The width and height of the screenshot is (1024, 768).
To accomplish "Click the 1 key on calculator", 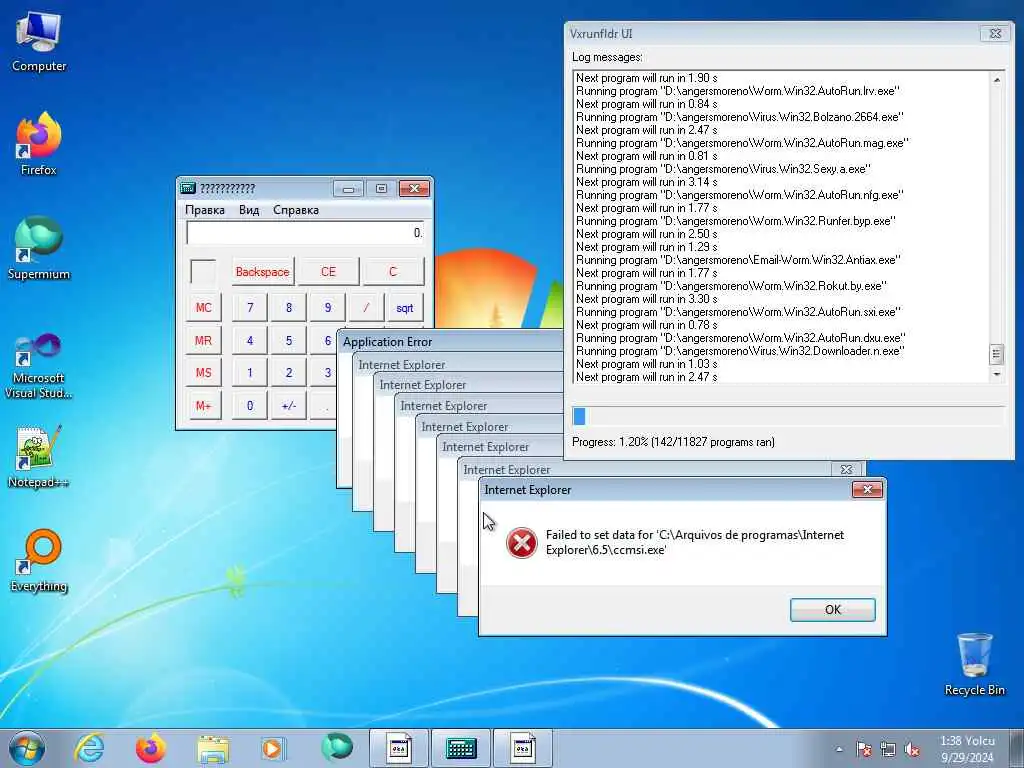I will pos(249,373).
